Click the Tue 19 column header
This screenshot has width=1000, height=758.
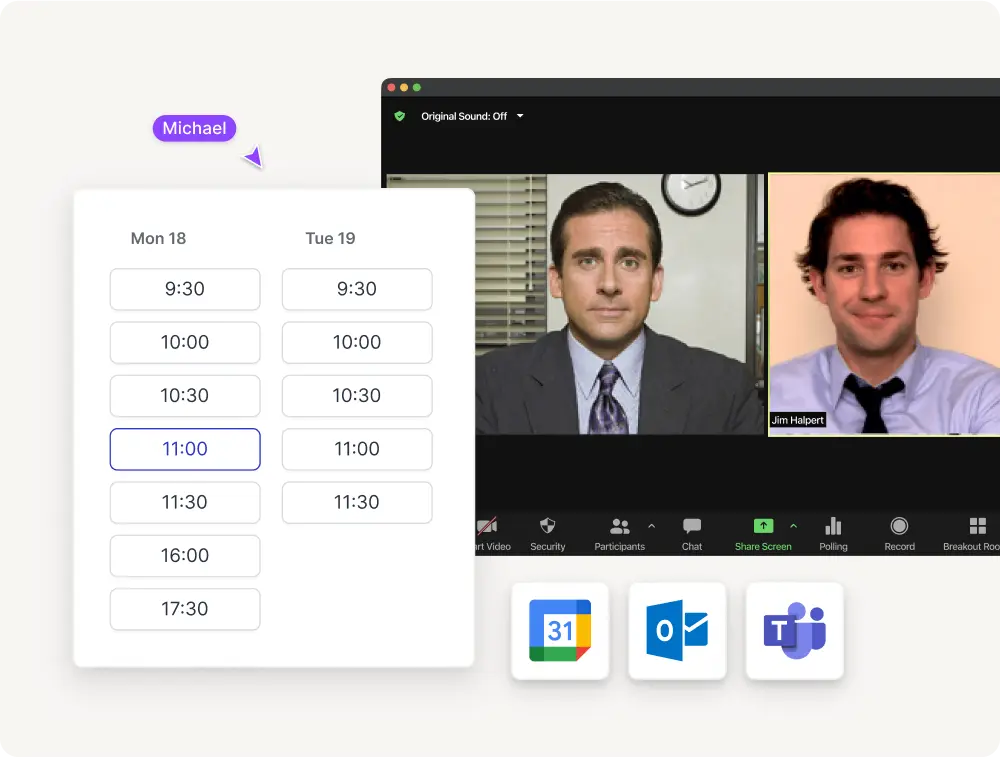point(330,238)
